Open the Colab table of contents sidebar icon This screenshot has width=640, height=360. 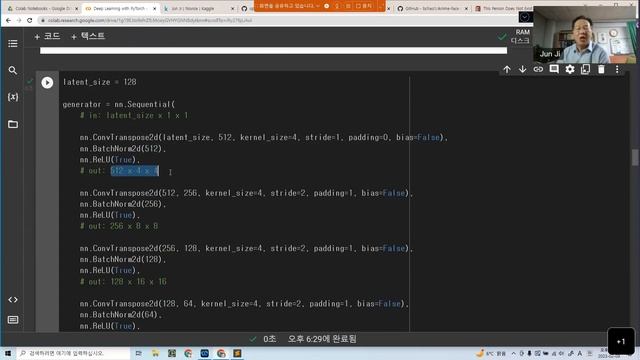click(13, 43)
